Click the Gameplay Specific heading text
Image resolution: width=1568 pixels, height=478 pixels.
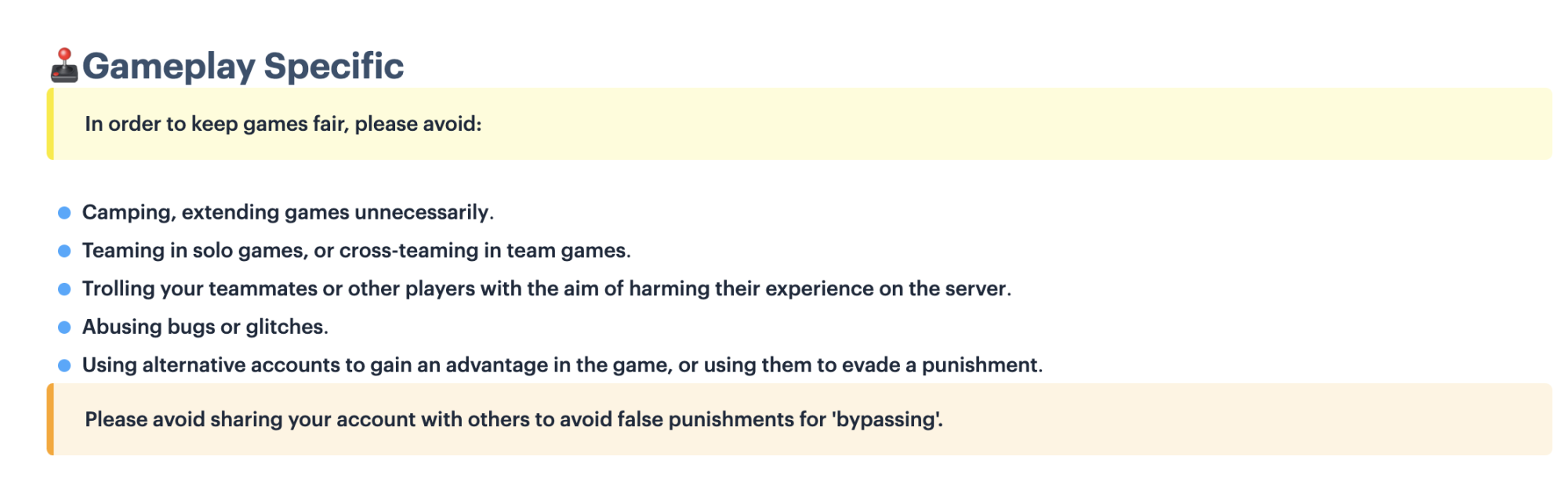[x=243, y=66]
